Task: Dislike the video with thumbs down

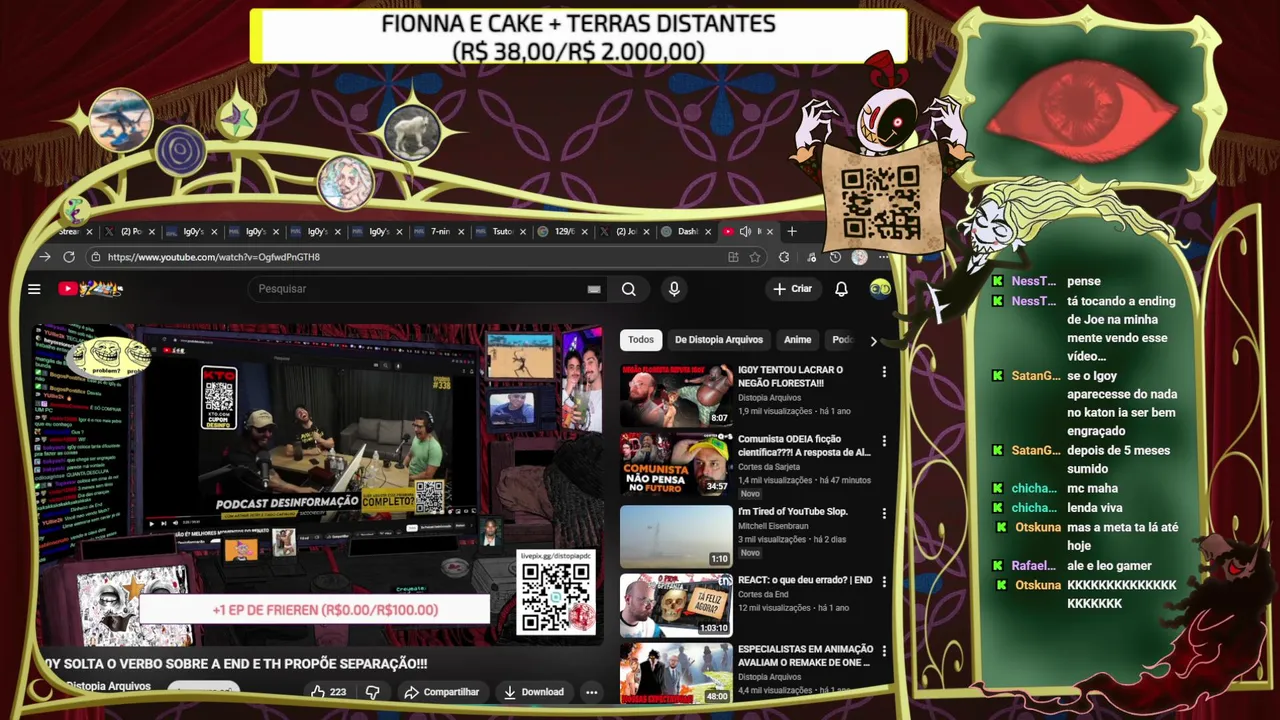Action: [373, 692]
